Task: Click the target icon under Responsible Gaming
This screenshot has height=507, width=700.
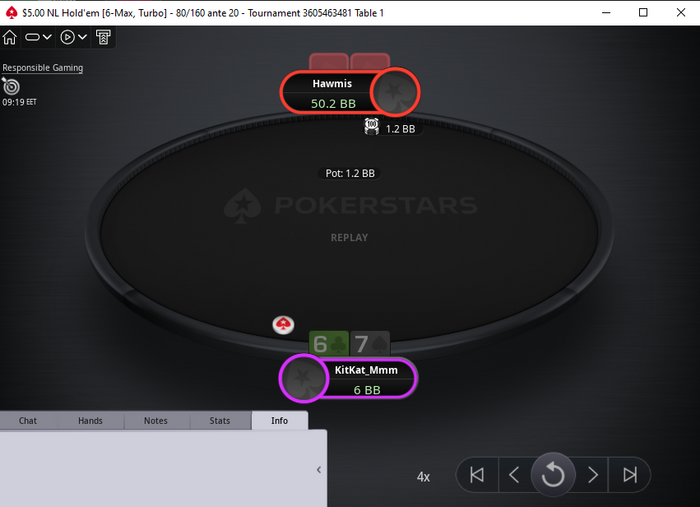Action: (x=11, y=86)
